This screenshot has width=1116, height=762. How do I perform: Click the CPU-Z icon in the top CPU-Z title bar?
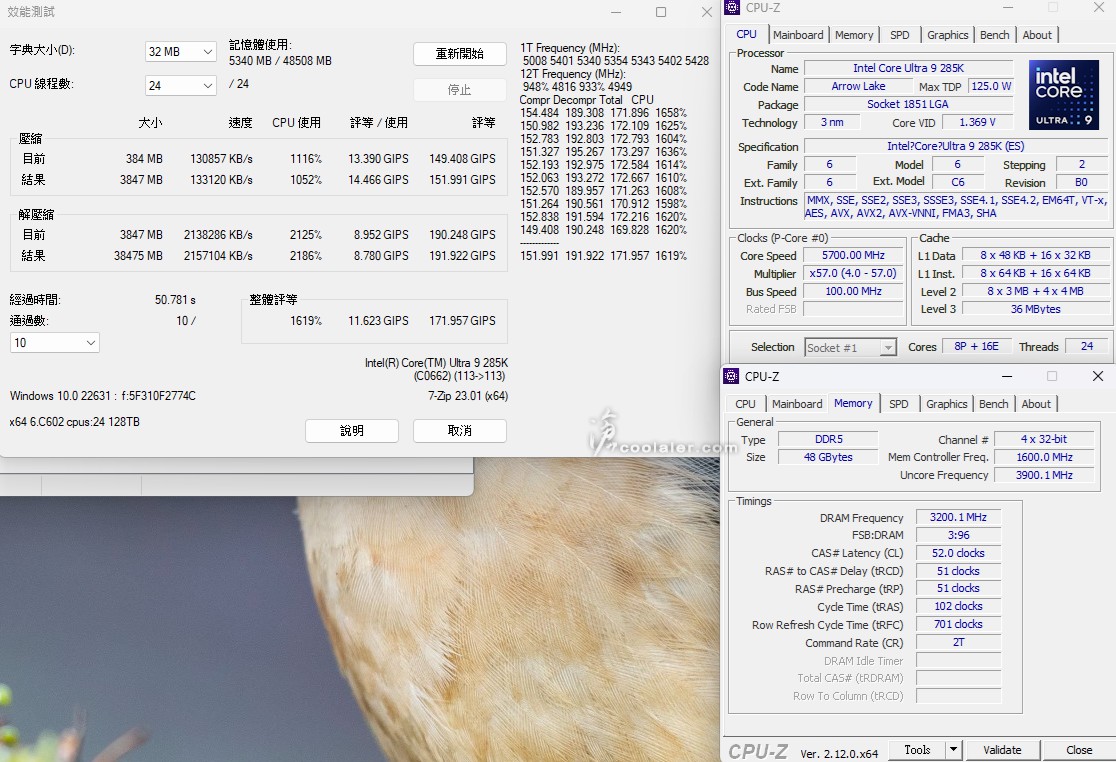click(x=732, y=8)
